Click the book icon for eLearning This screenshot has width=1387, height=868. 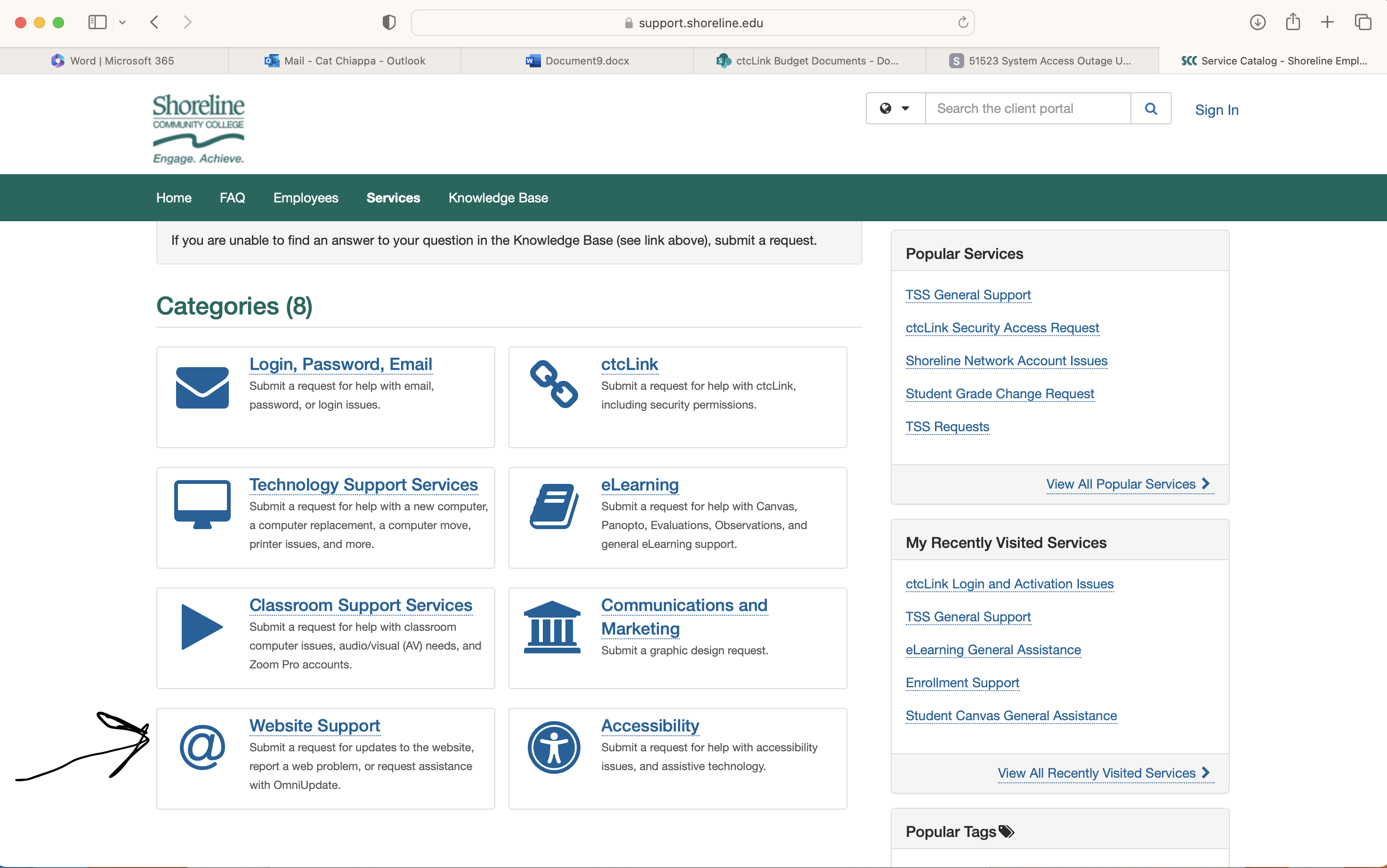553,506
